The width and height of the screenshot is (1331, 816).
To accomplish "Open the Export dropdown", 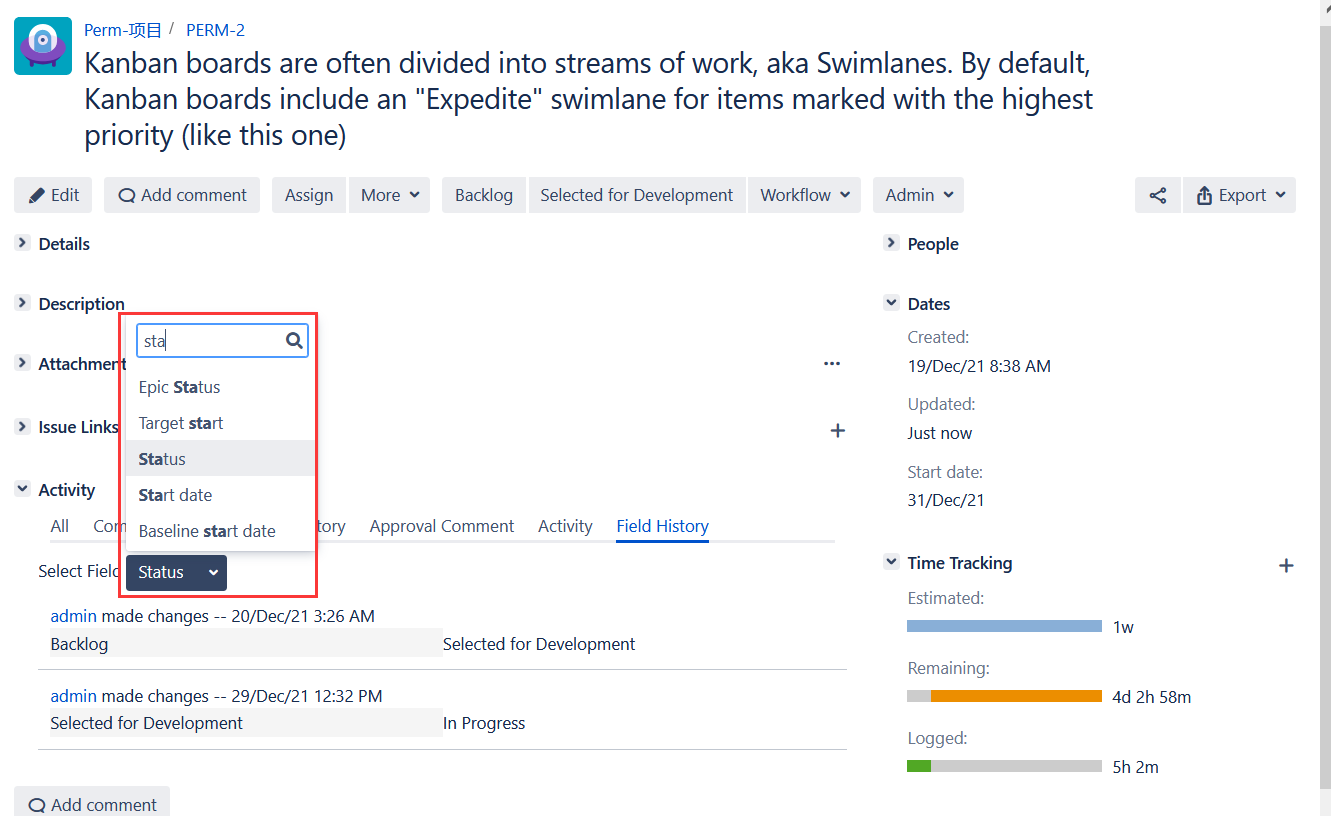I will (x=1240, y=195).
